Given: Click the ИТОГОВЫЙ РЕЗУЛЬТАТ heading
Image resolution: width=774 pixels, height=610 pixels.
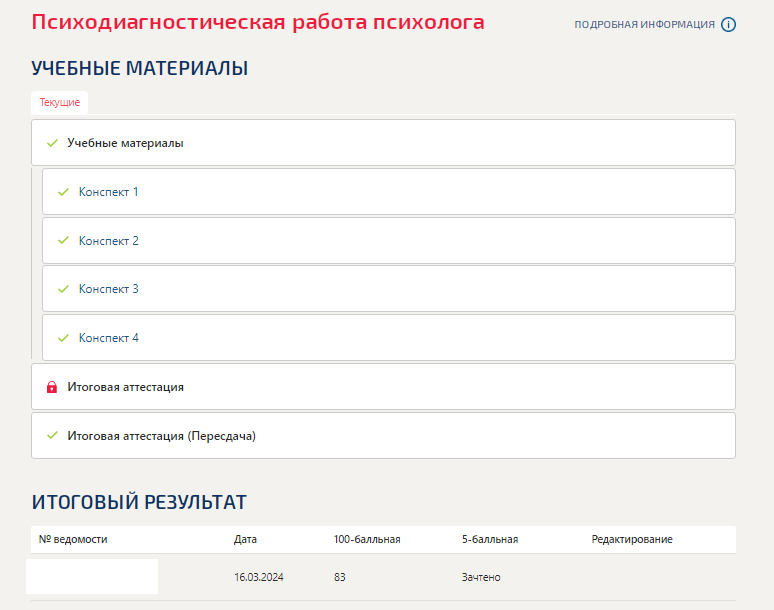Looking at the screenshot, I should click(139, 502).
